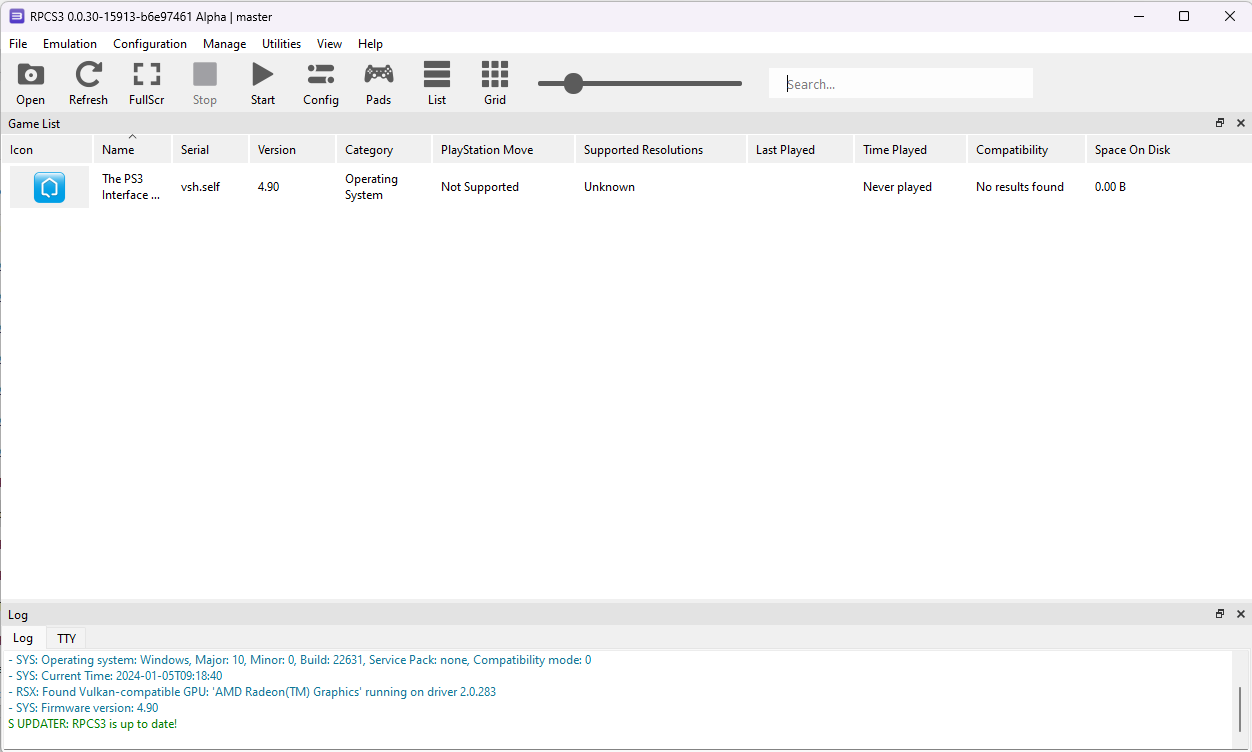Open the Manage menu

point(224,44)
